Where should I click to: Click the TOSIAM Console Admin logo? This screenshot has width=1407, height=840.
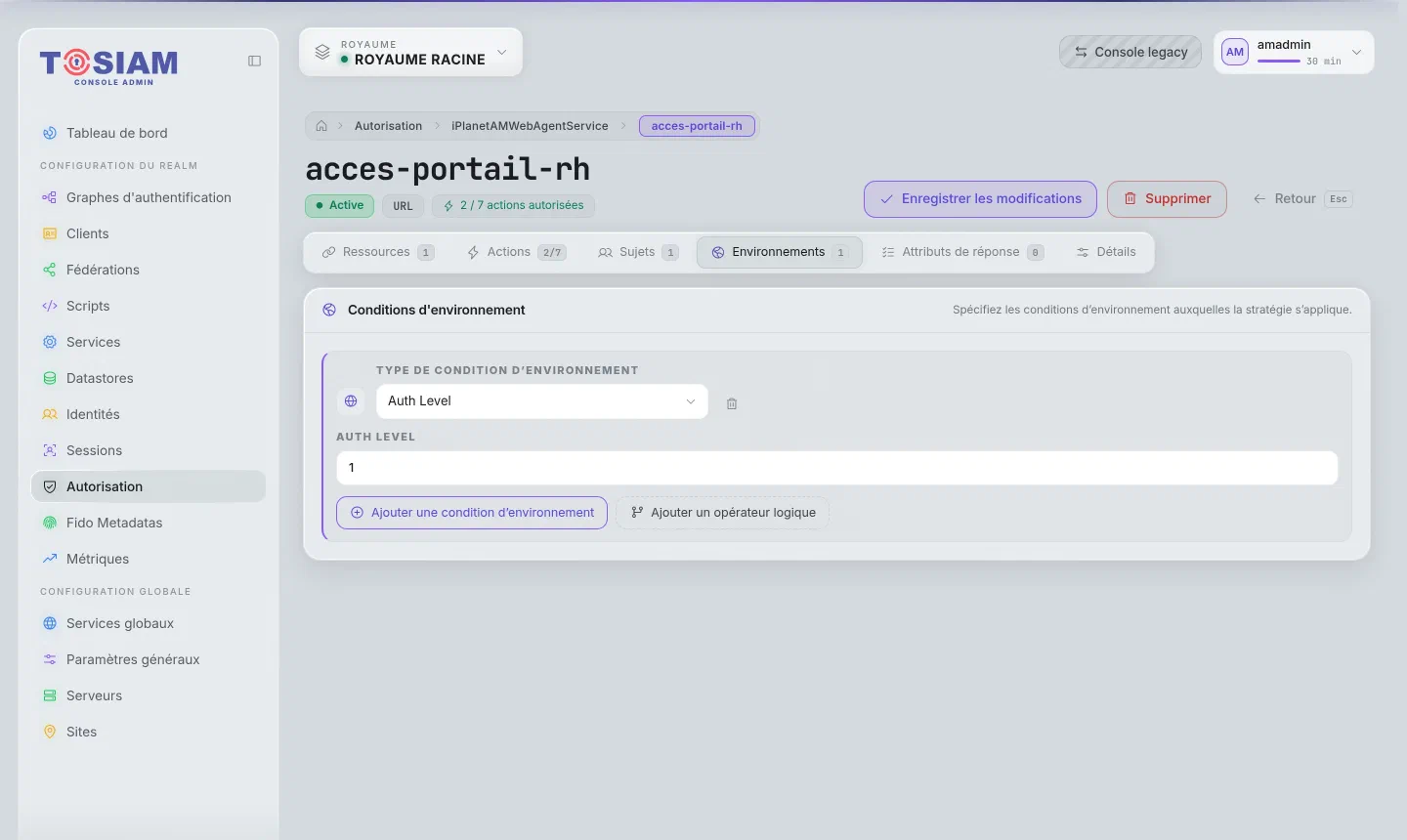click(x=108, y=66)
